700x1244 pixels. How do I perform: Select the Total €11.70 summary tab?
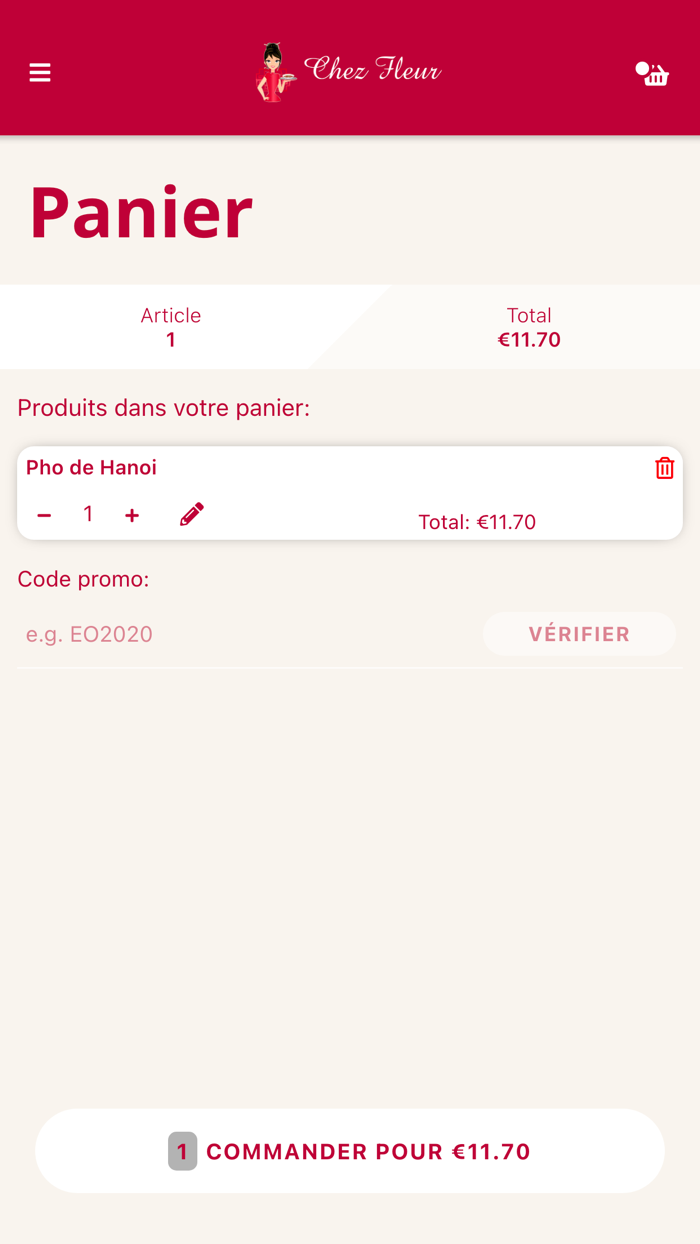pos(529,327)
